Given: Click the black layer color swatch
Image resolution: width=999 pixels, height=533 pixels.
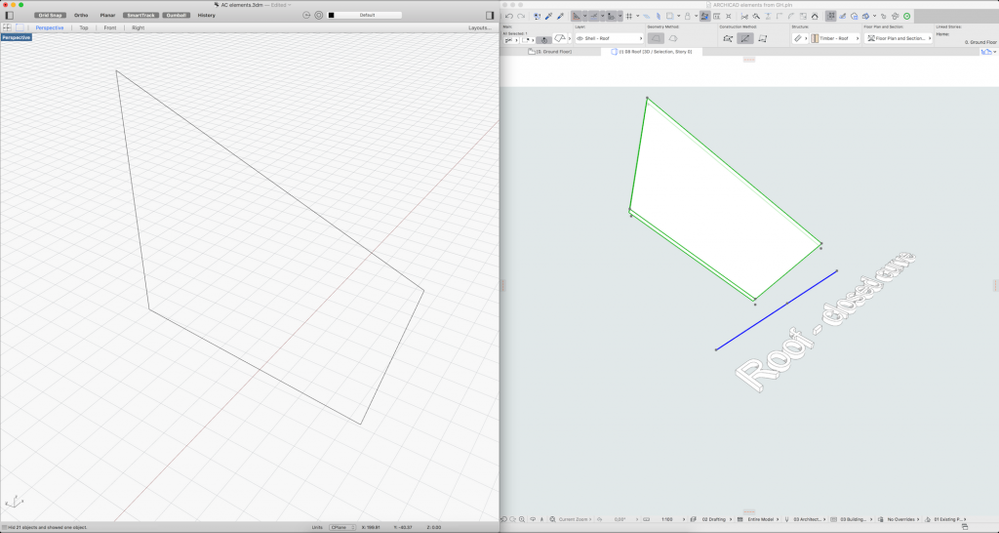Looking at the screenshot, I should click(332, 15).
